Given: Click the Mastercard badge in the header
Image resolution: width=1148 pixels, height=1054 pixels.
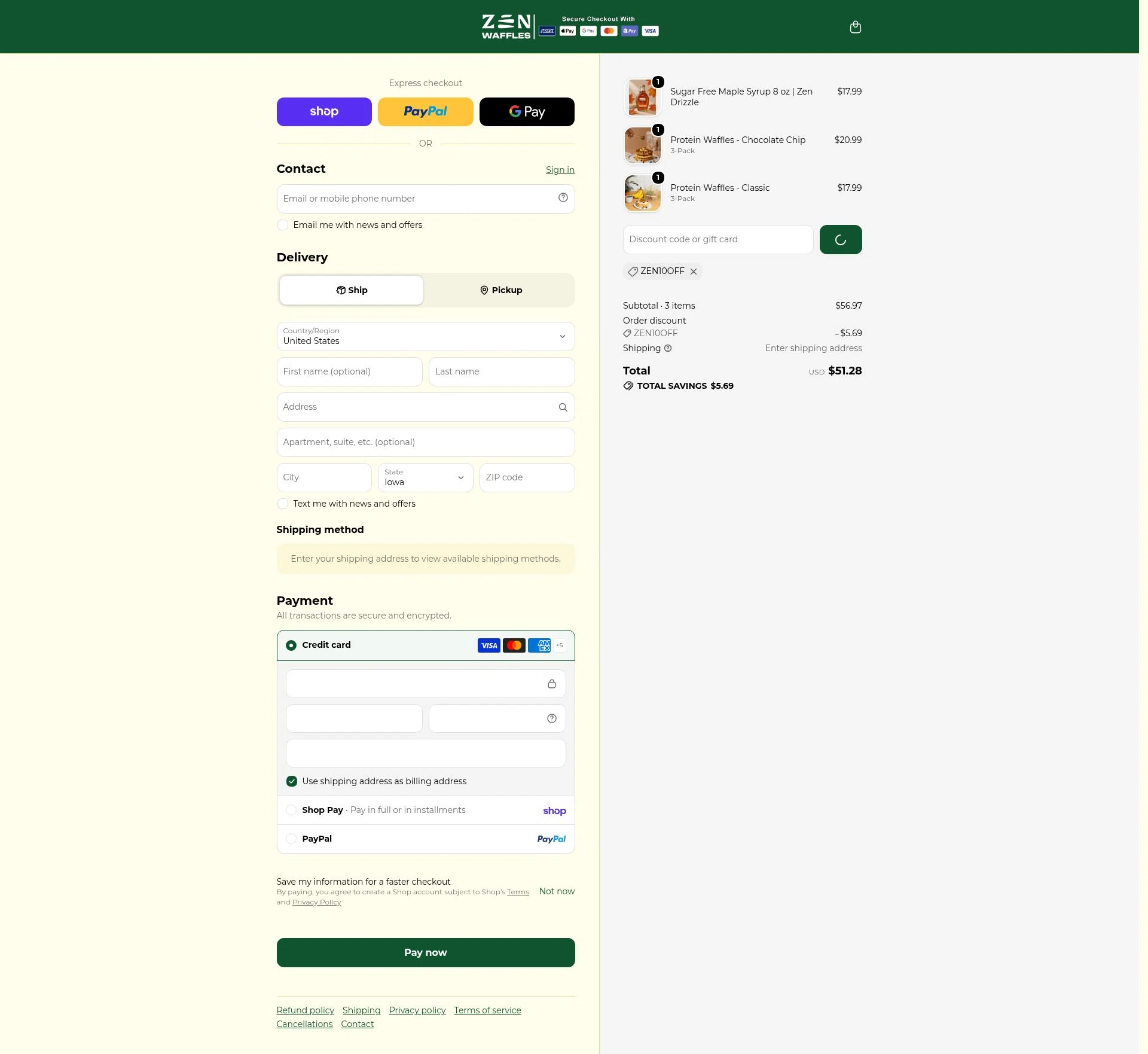Looking at the screenshot, I should [609, 31].
